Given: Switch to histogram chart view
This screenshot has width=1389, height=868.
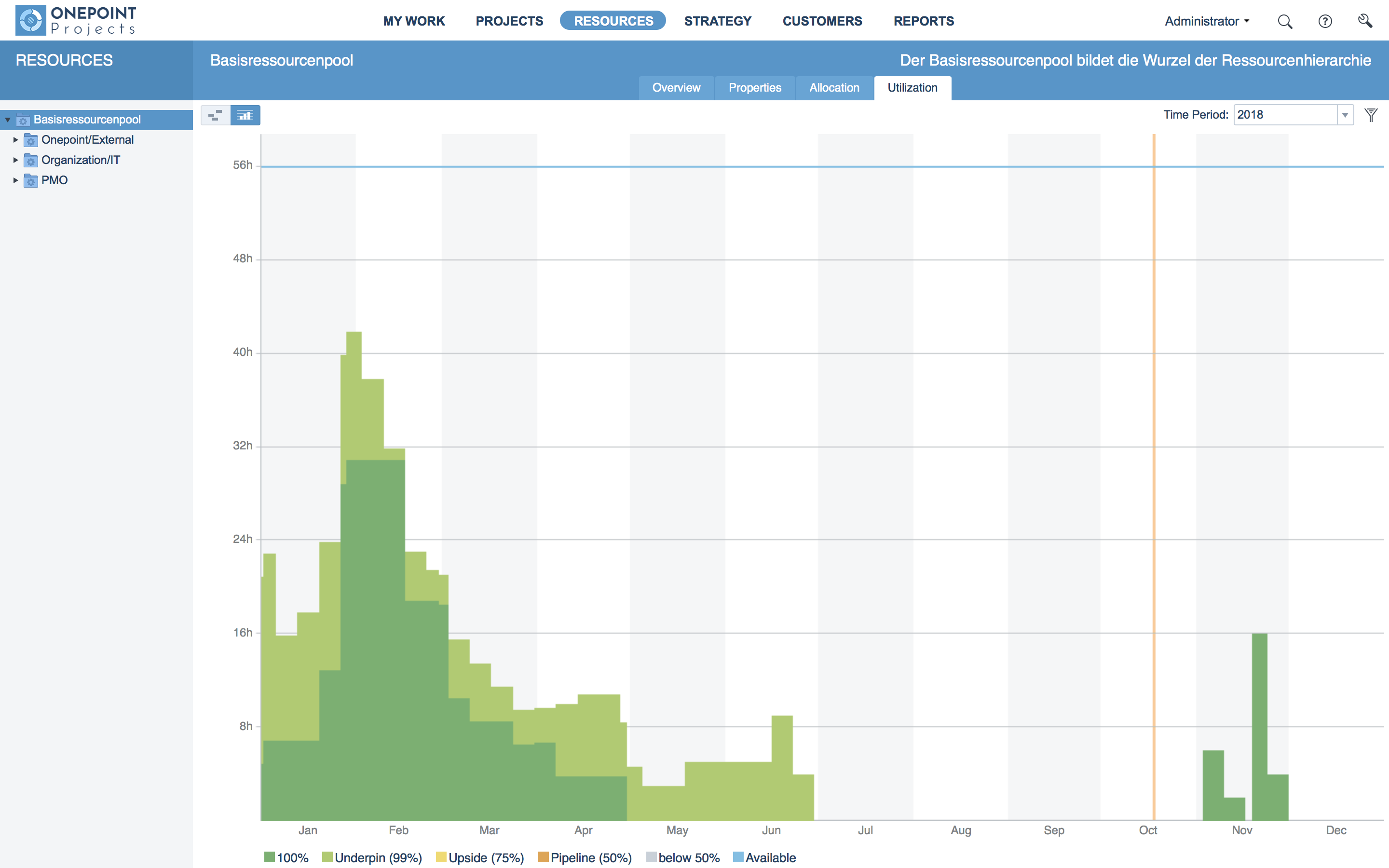Looking at the screenshot, I should (x=245, y=115).
